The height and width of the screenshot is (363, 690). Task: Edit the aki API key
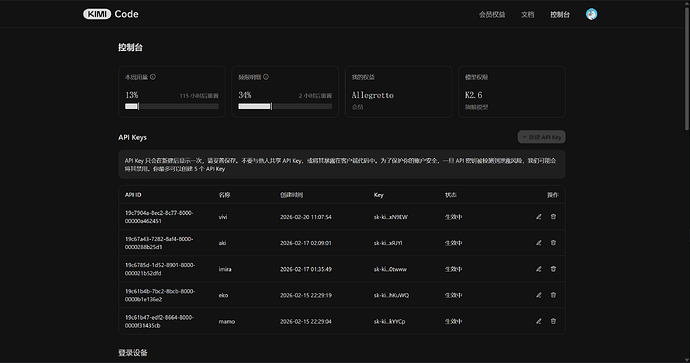click(539, 242)
